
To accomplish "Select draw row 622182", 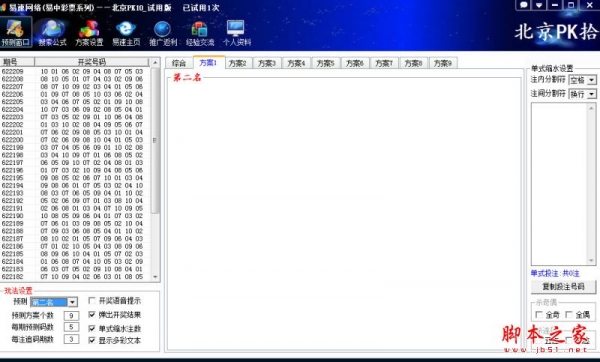I will (75, 277).
